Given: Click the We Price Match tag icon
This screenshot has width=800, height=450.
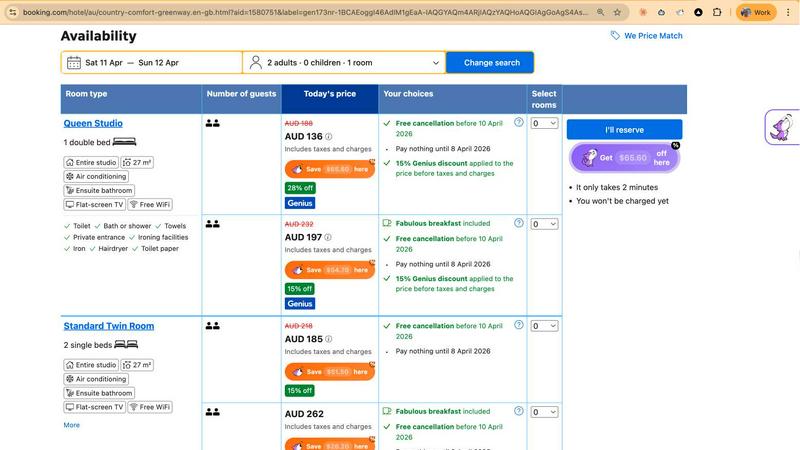Looking at the screenshot, I should pos(615,36).
